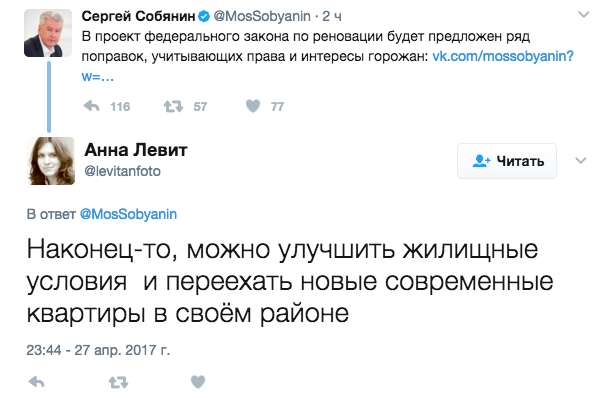
Task: Follow Anna Levit with Читать button
Action: pos(507,161)
